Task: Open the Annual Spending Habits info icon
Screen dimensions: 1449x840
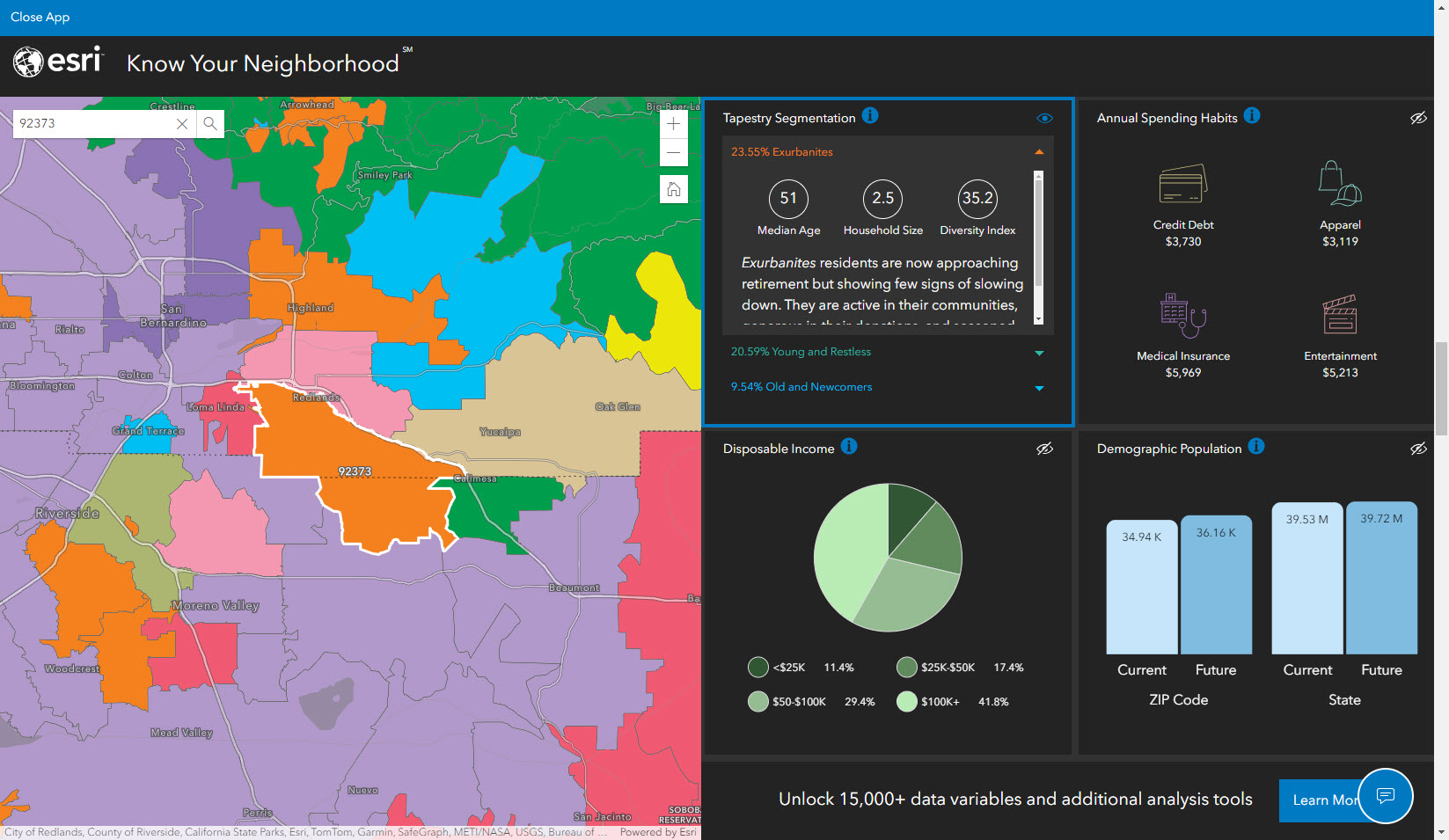Action: 1252,115
